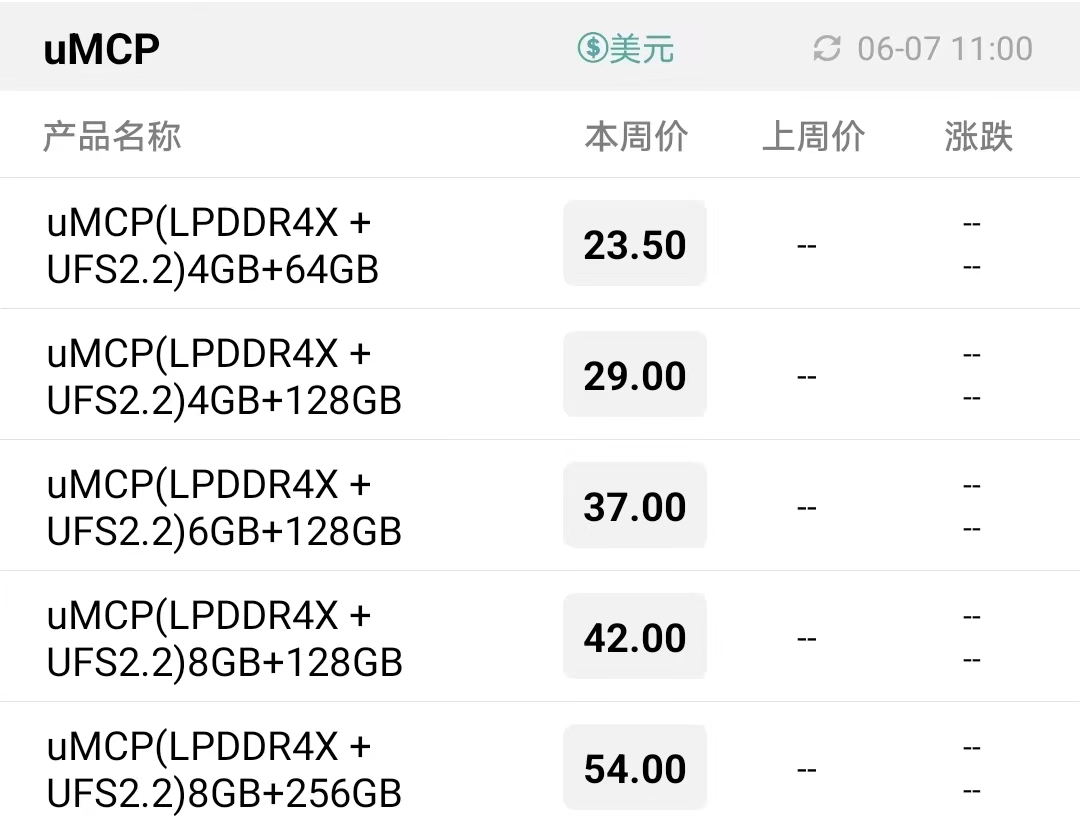
Task: Click the refresh icon beside the timestamp
Action: (x=827, y=49)
